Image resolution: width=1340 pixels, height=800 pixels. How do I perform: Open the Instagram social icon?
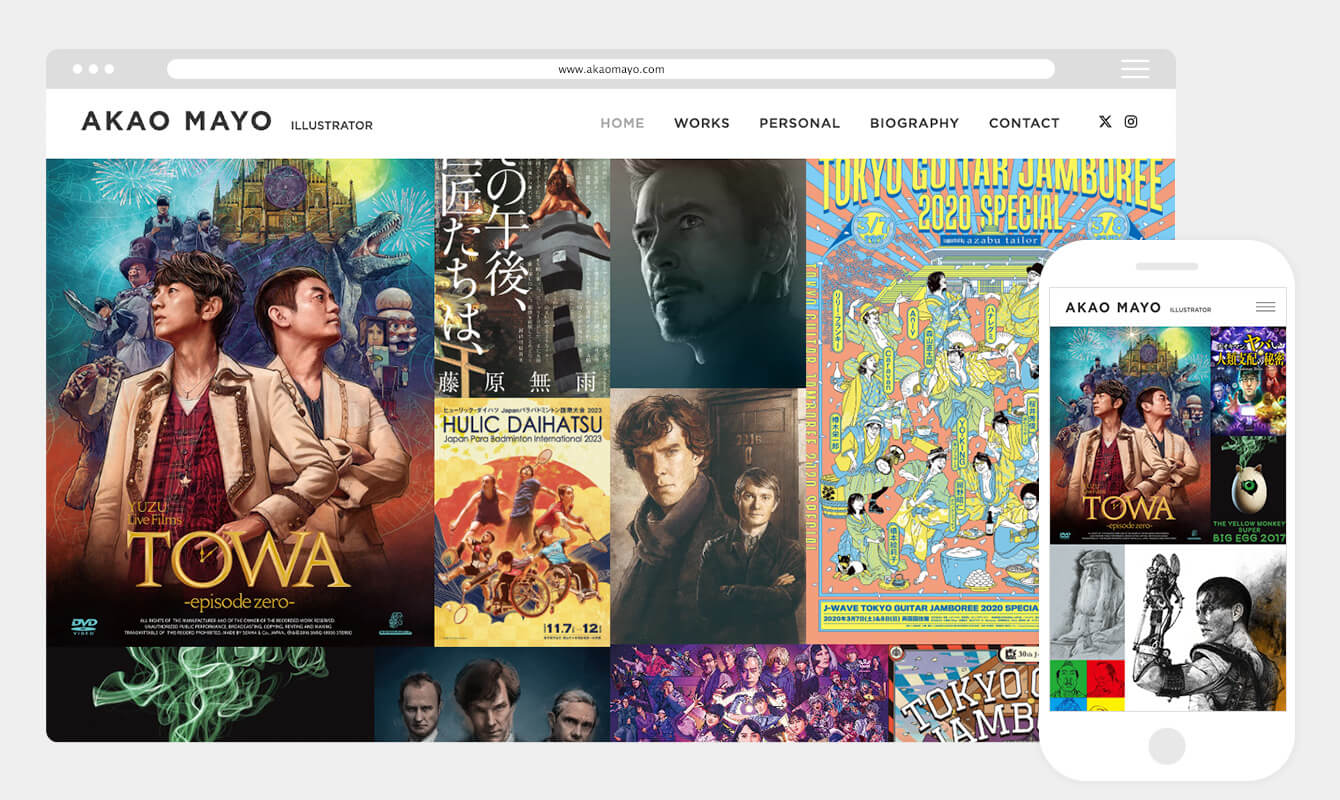click(1131, 122)
